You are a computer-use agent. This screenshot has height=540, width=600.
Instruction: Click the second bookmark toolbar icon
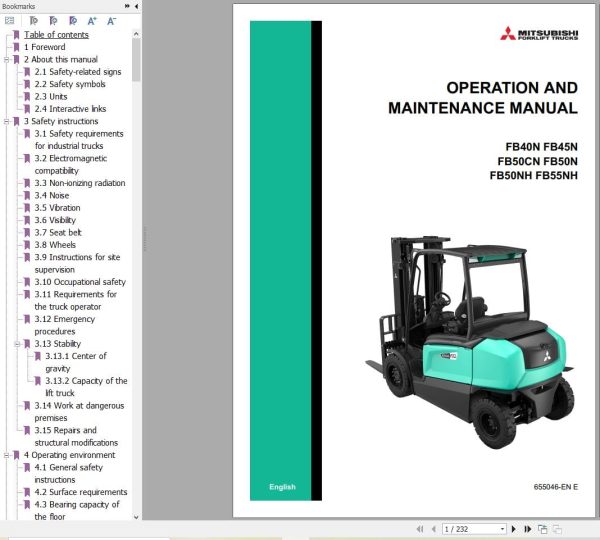[x=53, y=21]
